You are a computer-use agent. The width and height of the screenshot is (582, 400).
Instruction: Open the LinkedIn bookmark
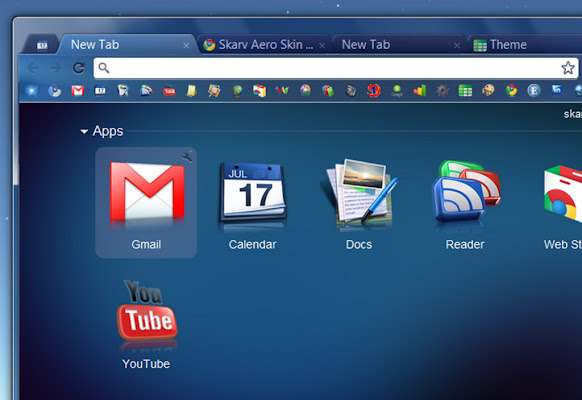click(x=556, y=90)
